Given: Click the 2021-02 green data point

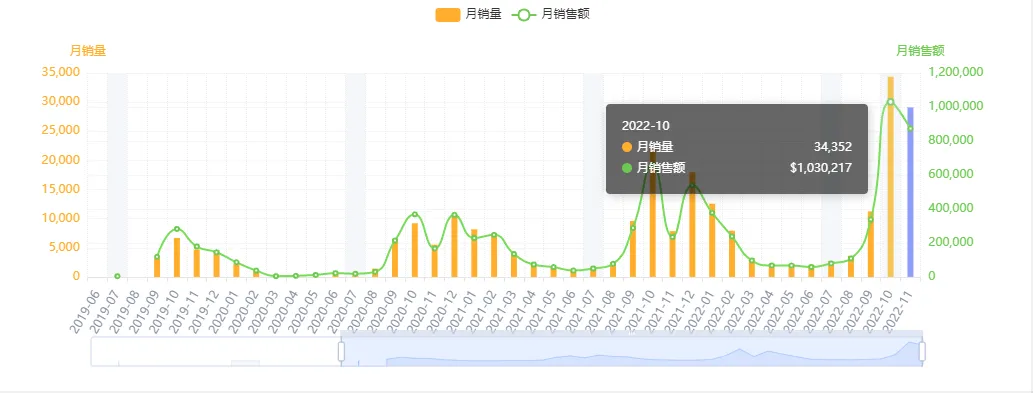Looking at the screenshot, I should click(x=494, y=235).
